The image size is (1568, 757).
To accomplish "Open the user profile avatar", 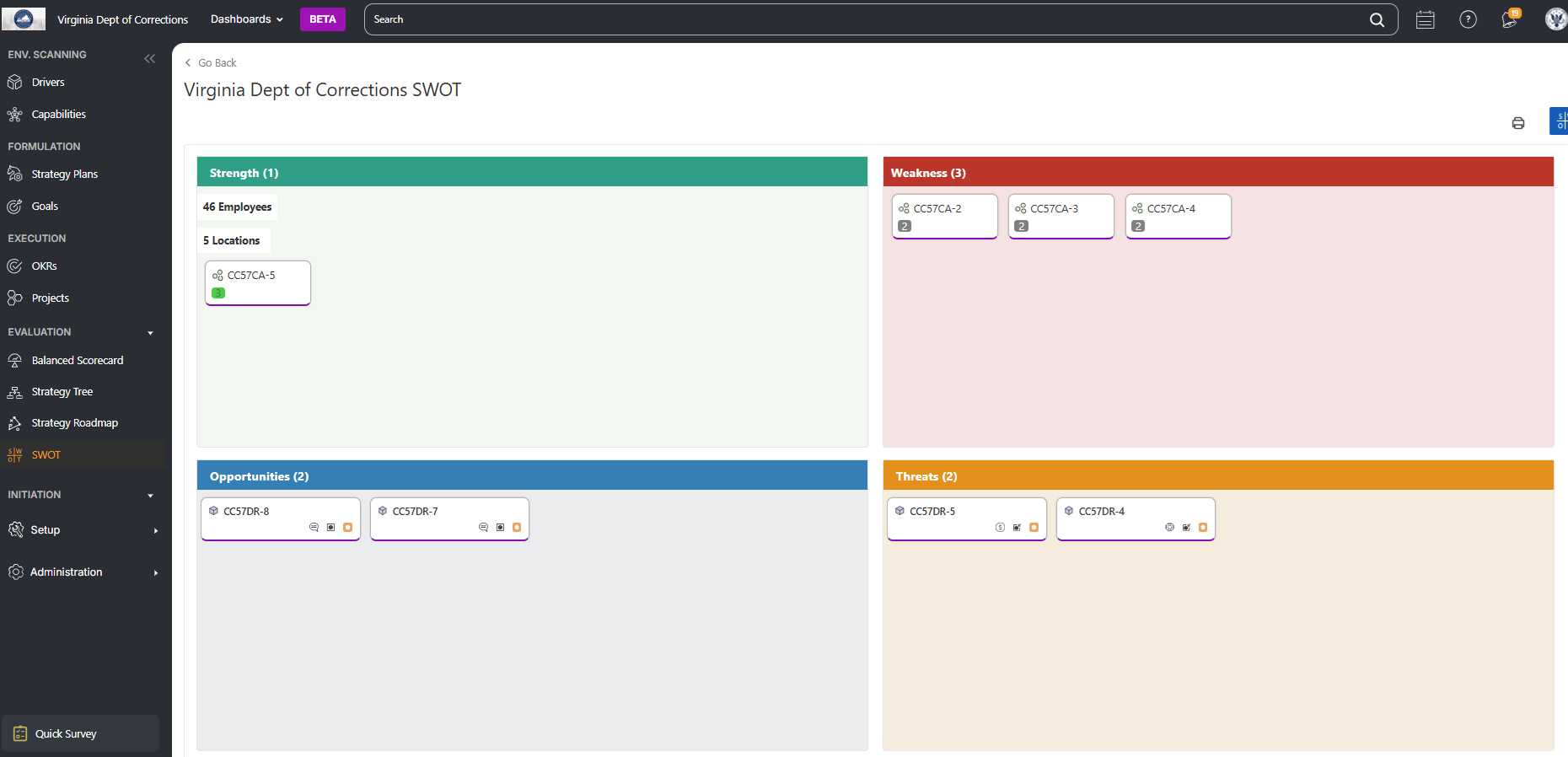I will coord(1556,19).
